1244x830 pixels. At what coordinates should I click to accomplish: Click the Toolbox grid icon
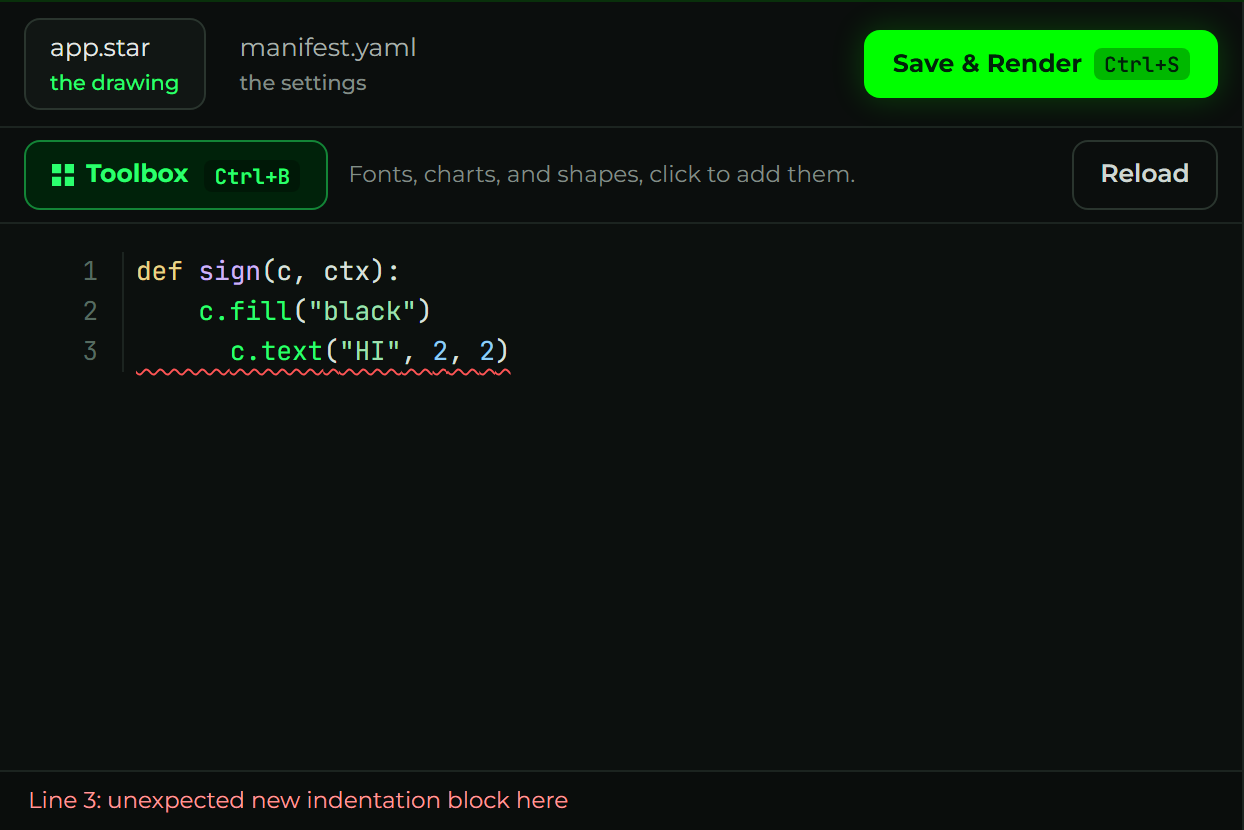click(63, 175)
